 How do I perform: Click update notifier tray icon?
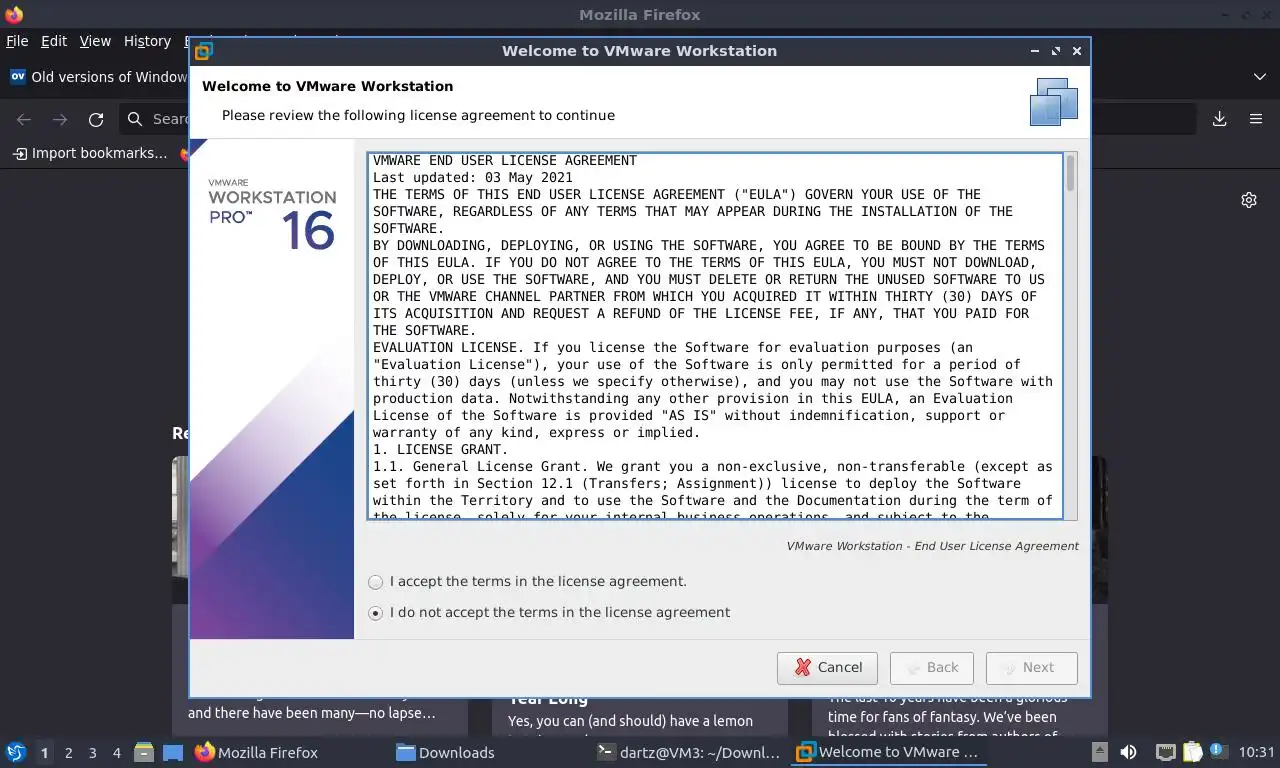pyautogui.click(x=1219, y=751)
